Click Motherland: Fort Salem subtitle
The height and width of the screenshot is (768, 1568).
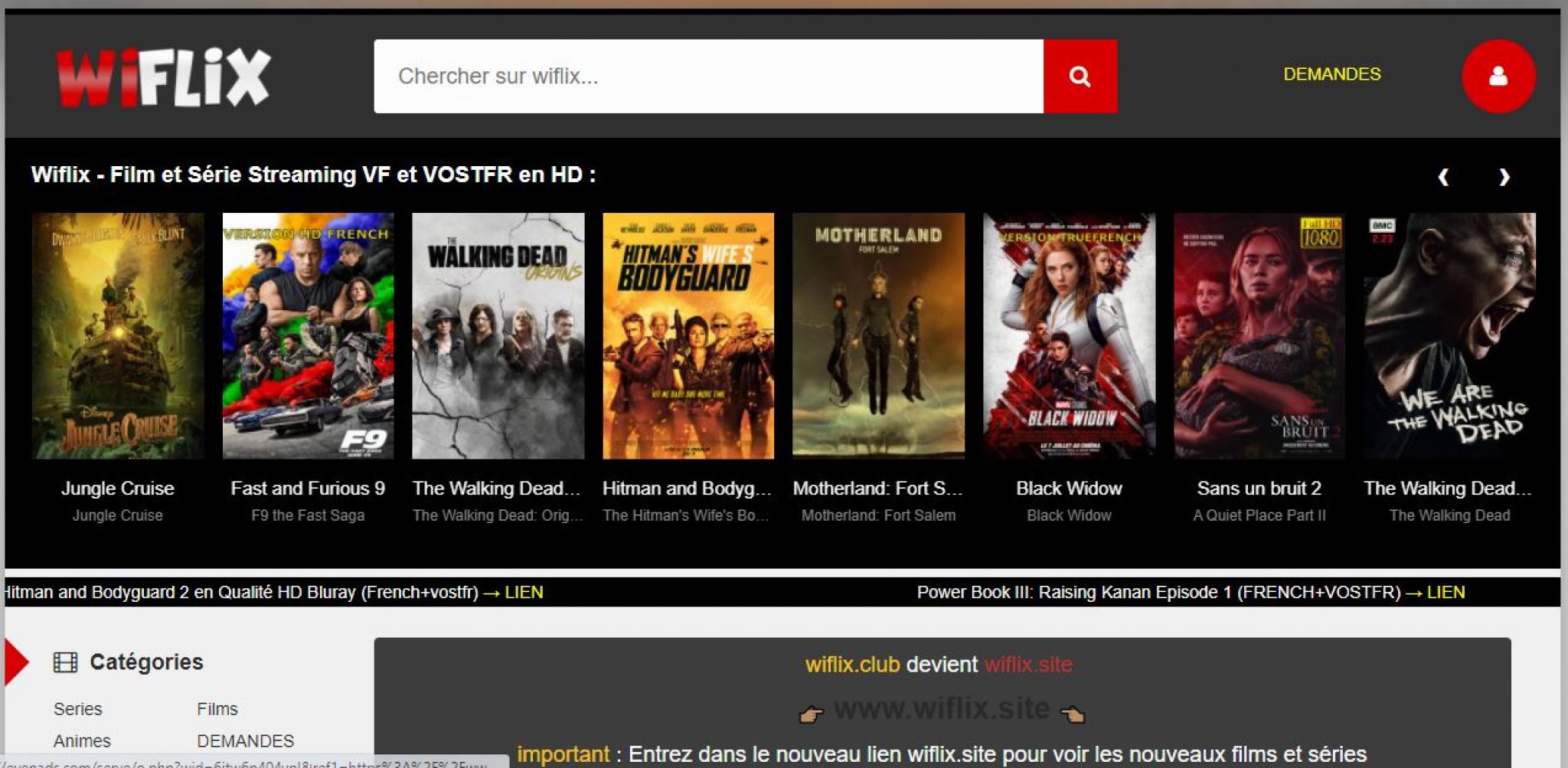[879, 516]
